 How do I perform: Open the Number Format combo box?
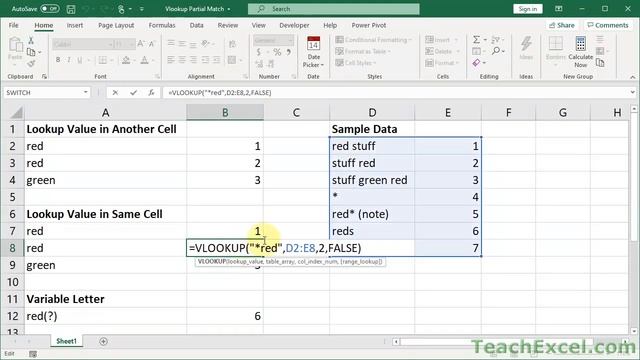pos(273,40)
